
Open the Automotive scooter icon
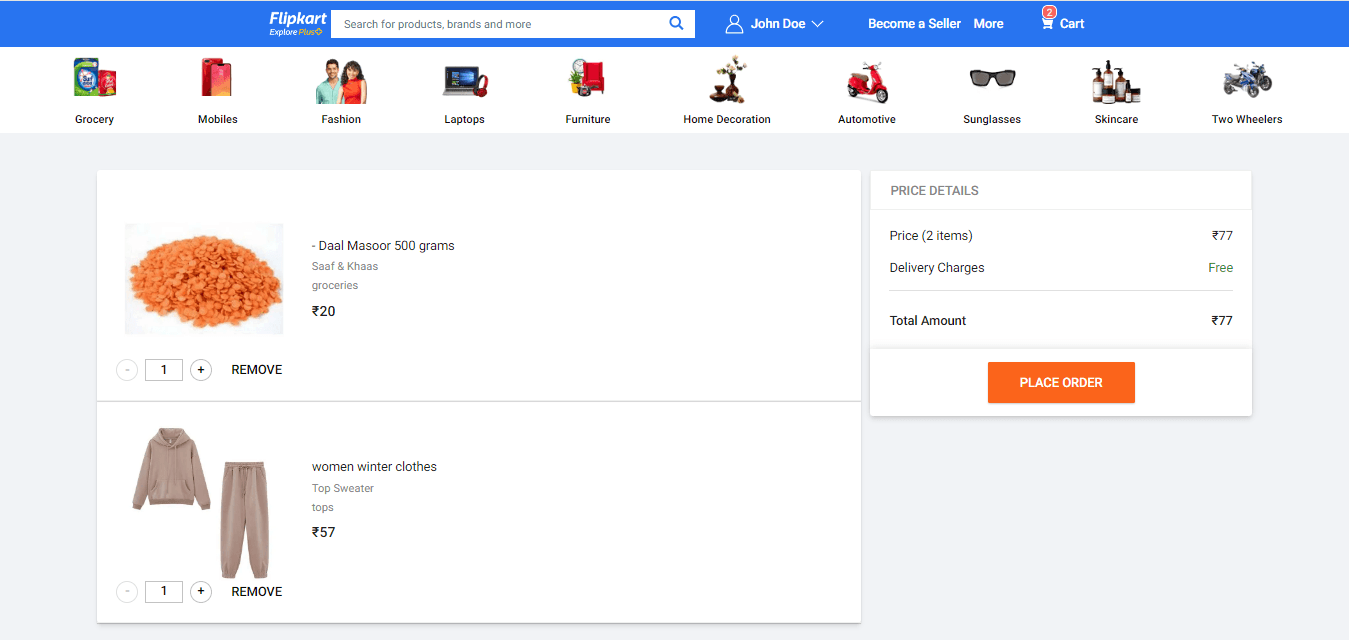pos(867,81)
